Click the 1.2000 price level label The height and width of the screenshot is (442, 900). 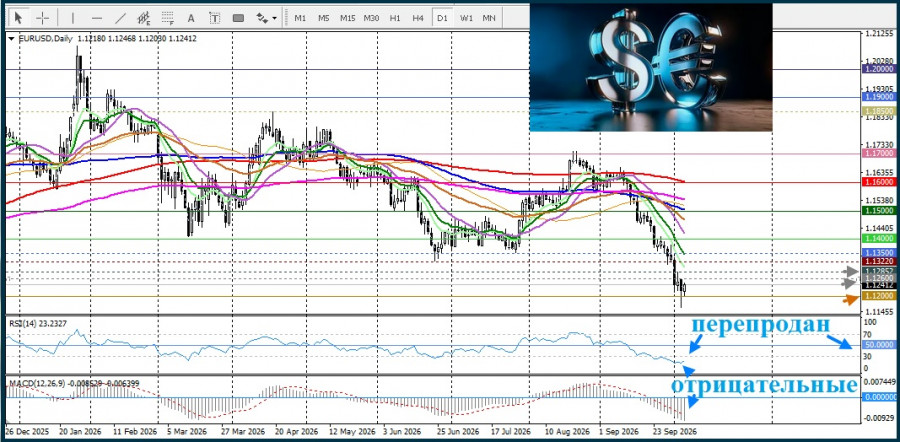878,68
